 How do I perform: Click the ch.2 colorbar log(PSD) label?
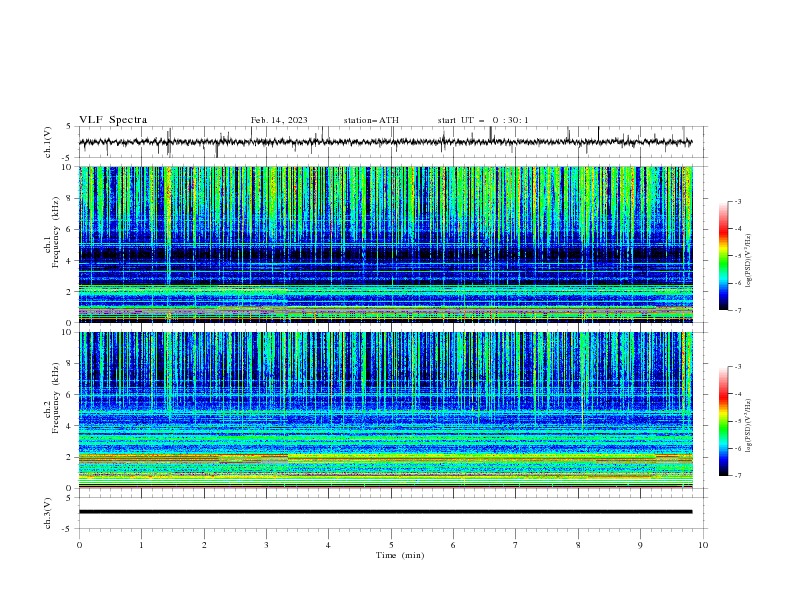click(748, 426)
